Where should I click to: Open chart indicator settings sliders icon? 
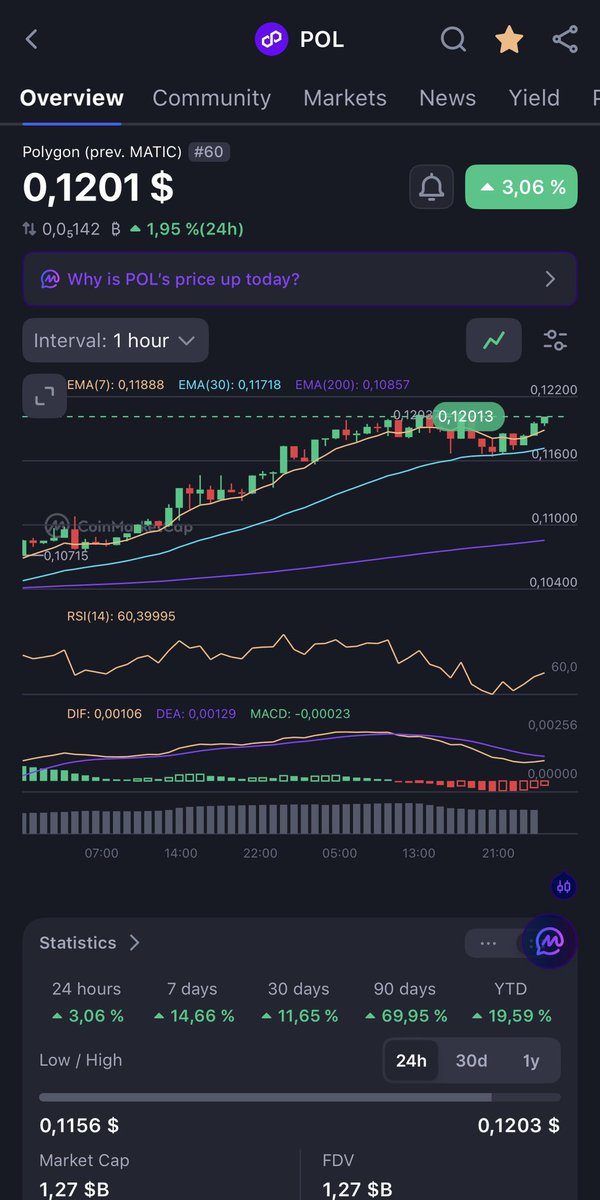point(555,340)
